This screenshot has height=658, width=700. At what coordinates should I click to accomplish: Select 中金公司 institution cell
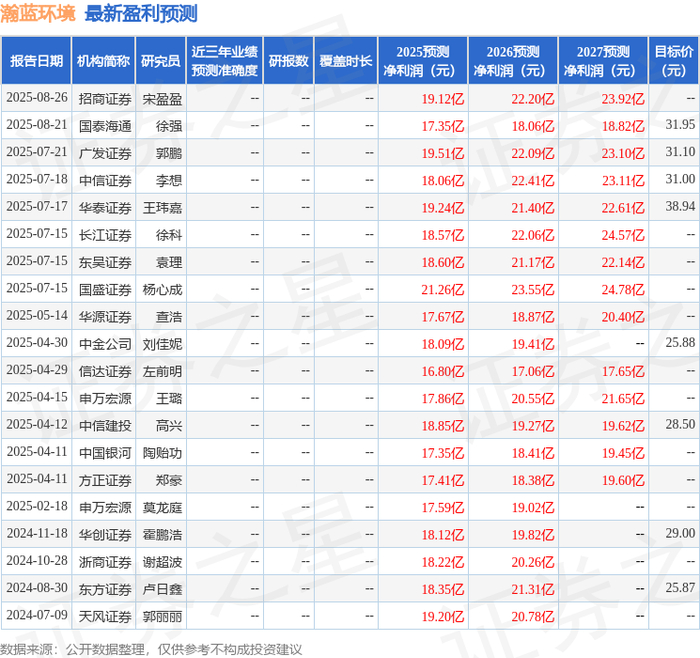[105, 344]
